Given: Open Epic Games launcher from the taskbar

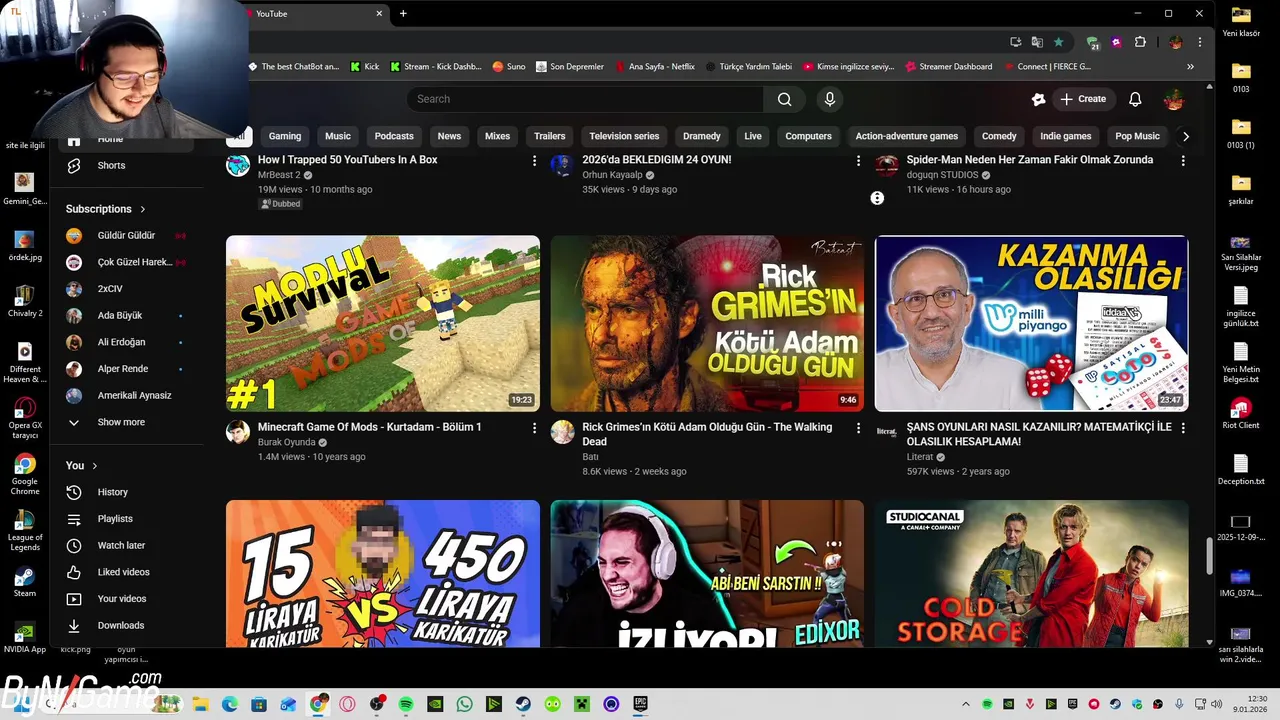Looking at the screenshot, I should click(x=640, y=704).
